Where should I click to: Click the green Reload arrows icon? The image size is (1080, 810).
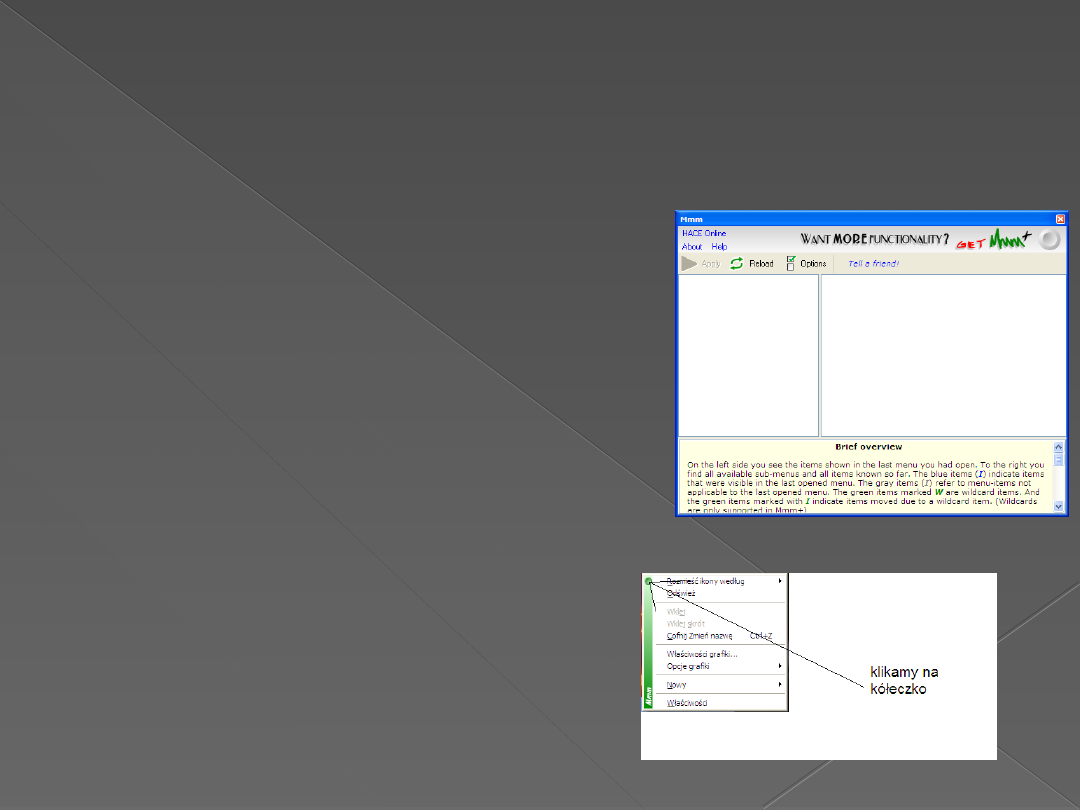737,264
